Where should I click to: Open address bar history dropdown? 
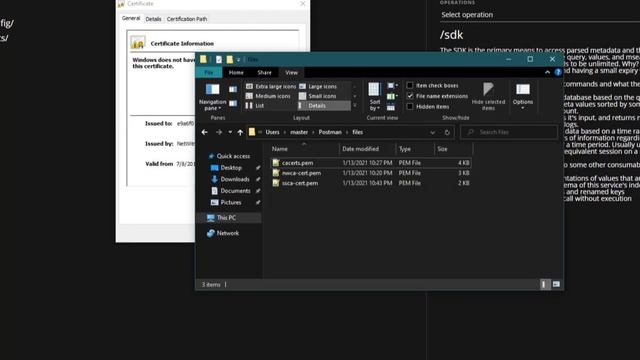(432, 132)
